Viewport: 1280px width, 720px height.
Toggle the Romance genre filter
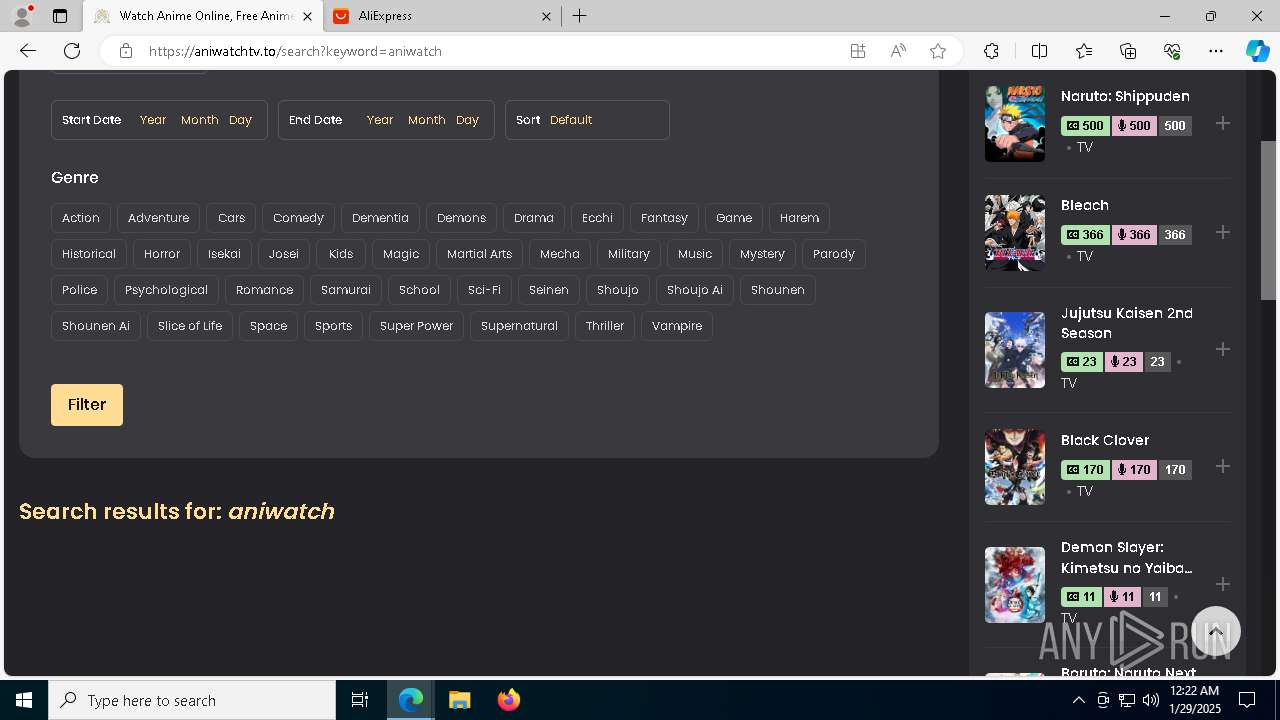pyautogui.click(x=264, y=290)
